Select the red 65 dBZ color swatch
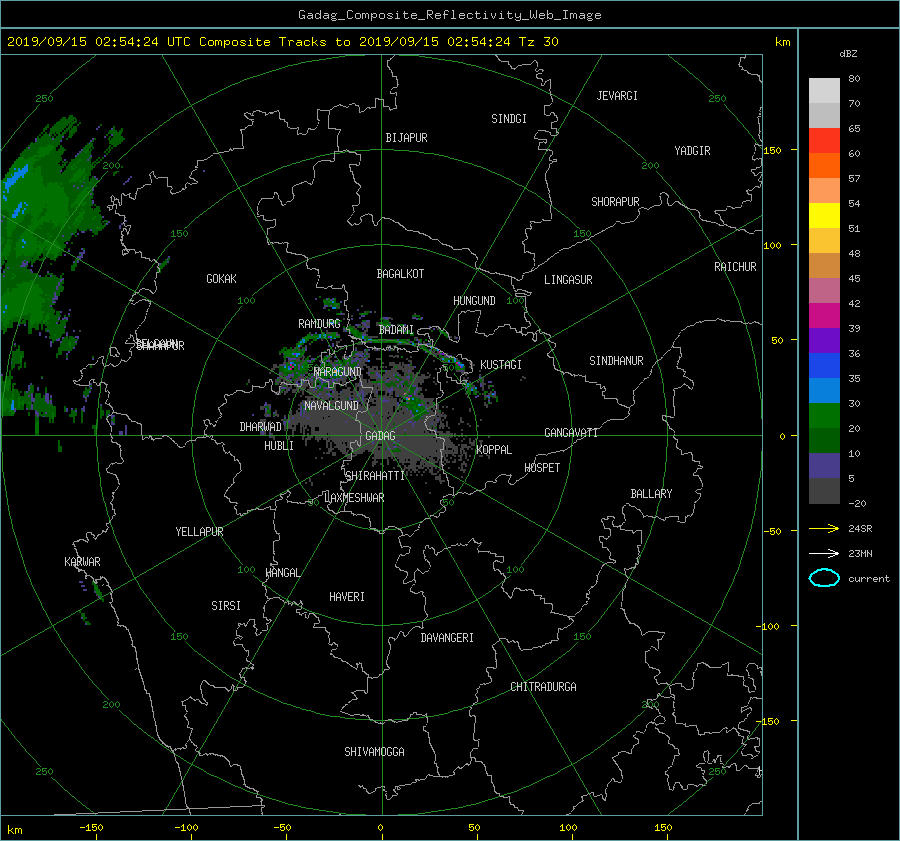900x841 pixels. pyautogui.click(x=824, y=140)
